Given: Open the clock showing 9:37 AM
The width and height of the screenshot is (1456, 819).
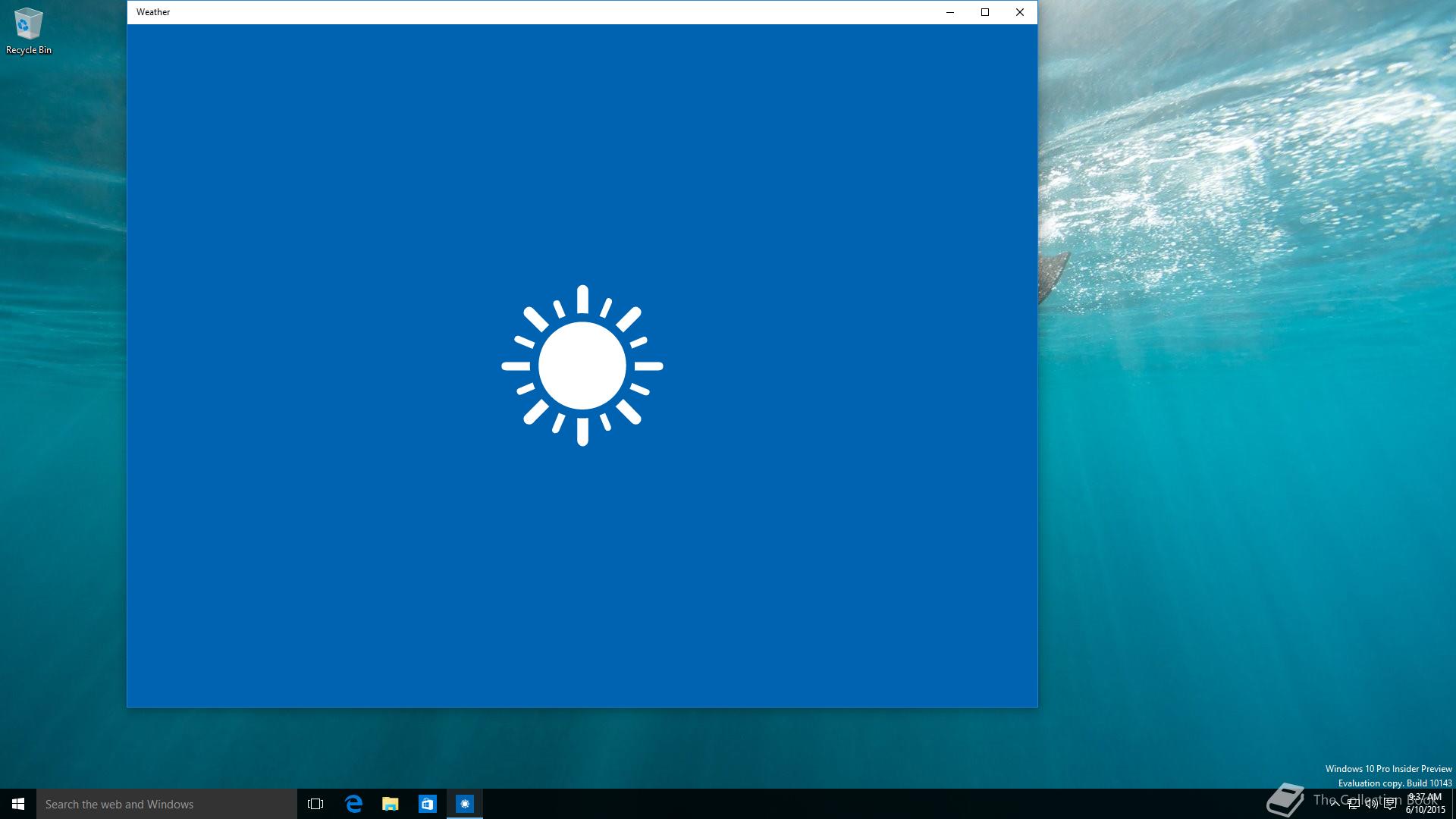Looking at the screenshot, I should click(x=1426, y=804).
